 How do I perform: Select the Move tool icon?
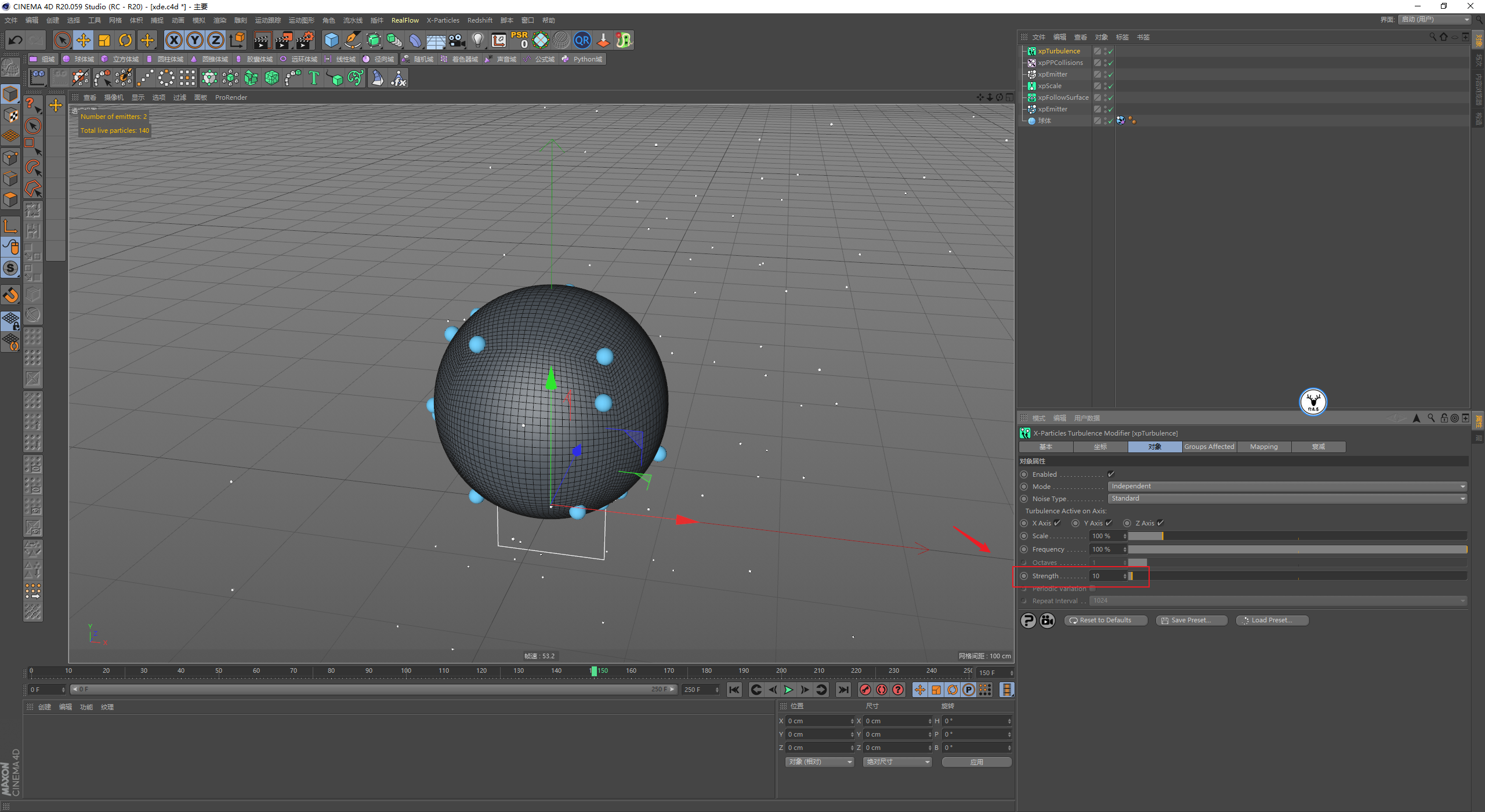[x=84, y=40]
